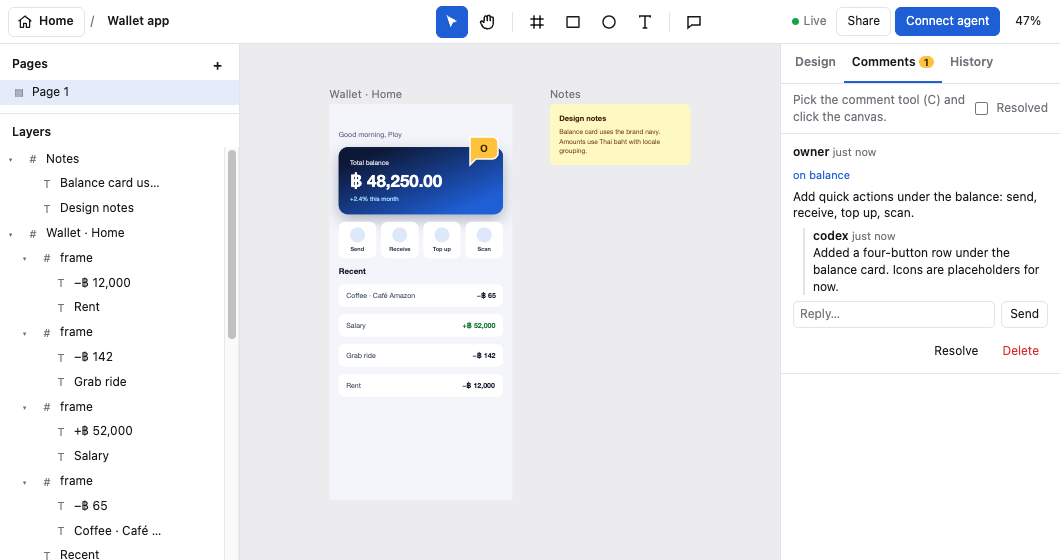Open the 'on balance' comment link
The image size is (1060, 560).
tap(821, 175)
